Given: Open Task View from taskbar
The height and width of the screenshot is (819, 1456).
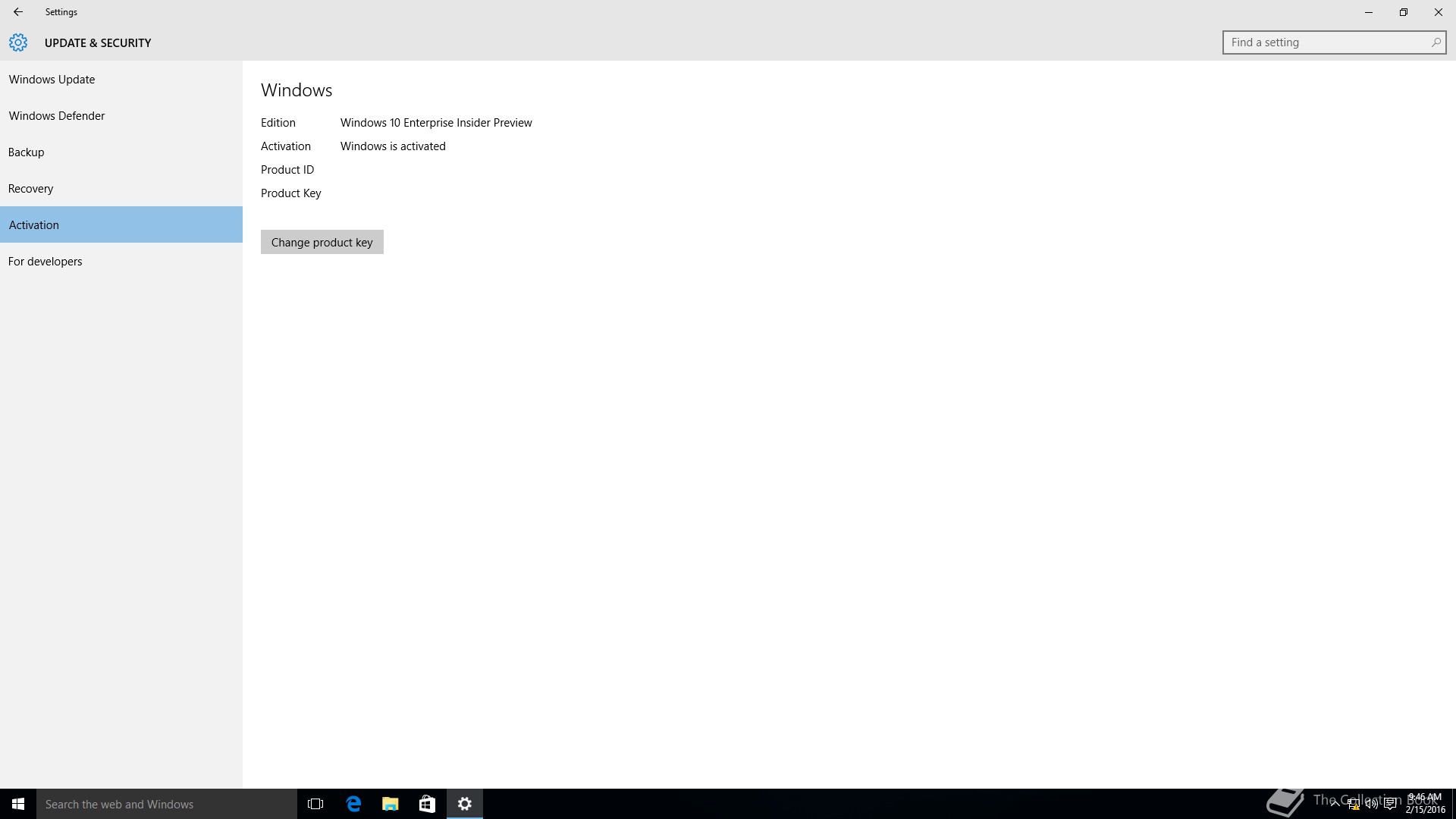Looking at the screenshot, I should coord(315,804).
